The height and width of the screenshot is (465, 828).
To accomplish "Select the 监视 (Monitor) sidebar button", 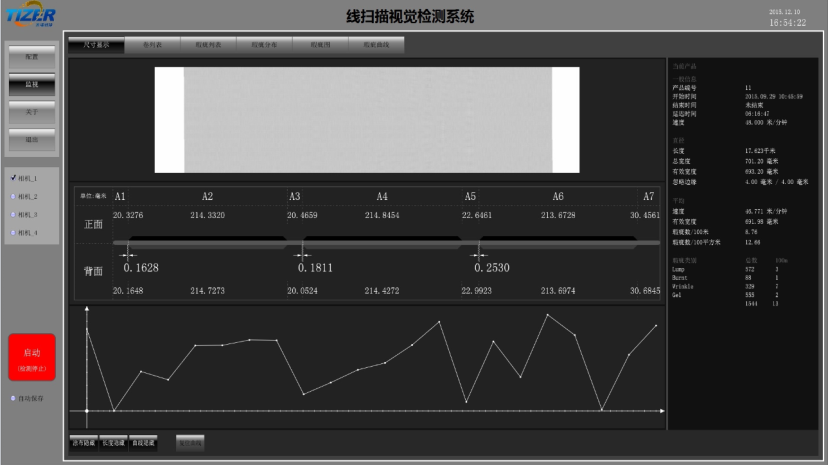I will click(x=31, y=84).
